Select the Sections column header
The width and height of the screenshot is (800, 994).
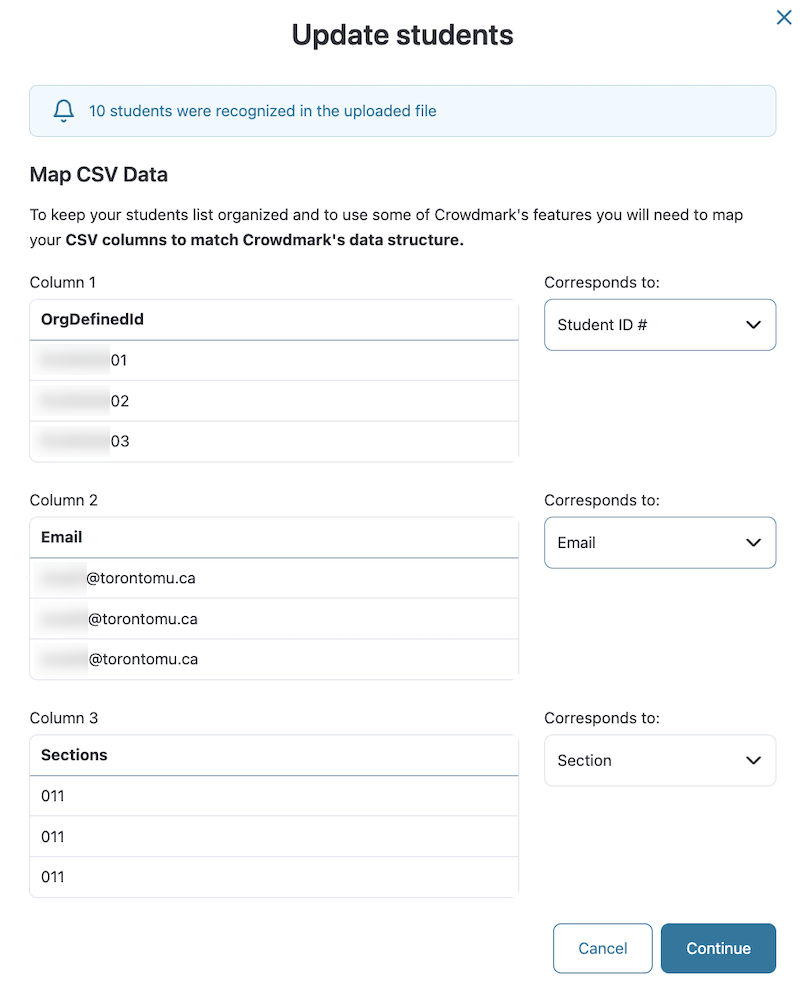click(74, 756)
